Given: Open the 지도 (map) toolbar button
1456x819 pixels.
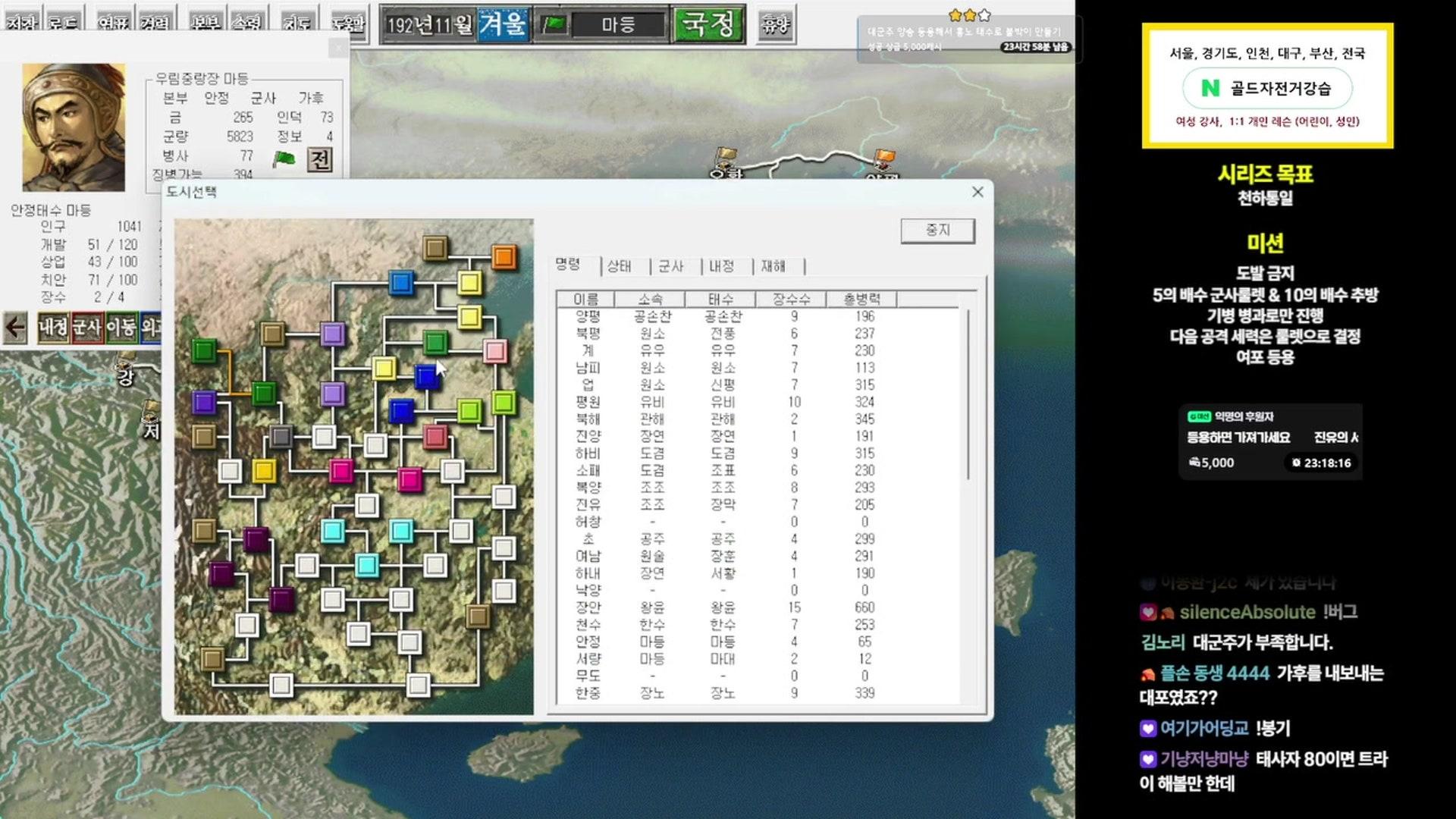Looking at the screenshot, I should [297, 23].
